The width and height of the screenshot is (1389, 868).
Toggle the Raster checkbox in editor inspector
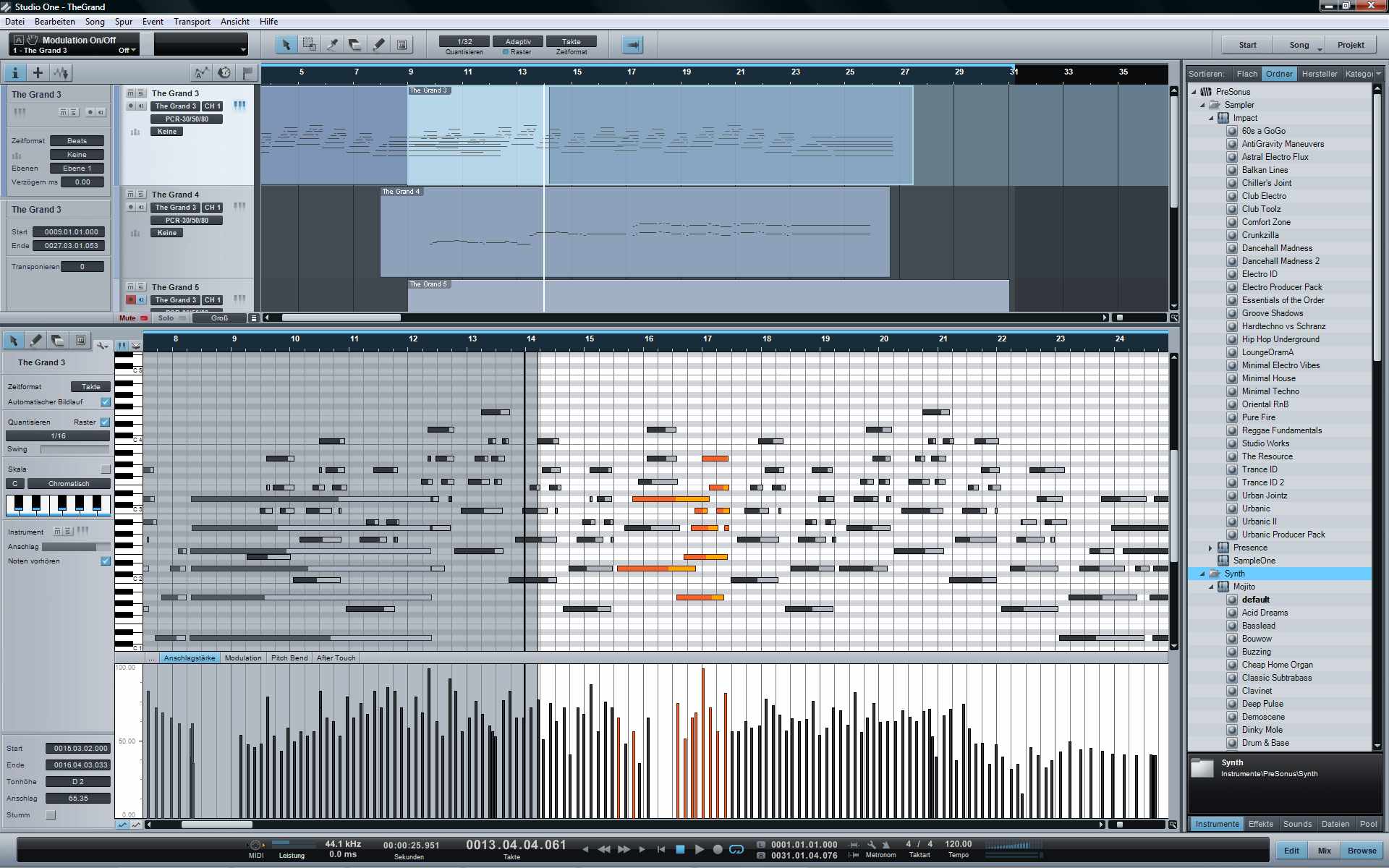(x=105, y=422)
